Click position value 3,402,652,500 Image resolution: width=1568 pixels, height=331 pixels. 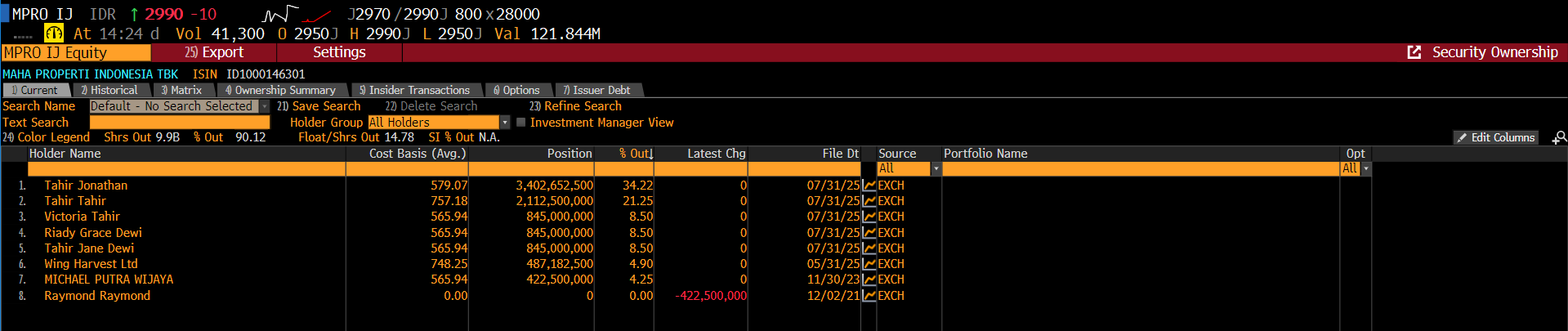tap(555, 186)
